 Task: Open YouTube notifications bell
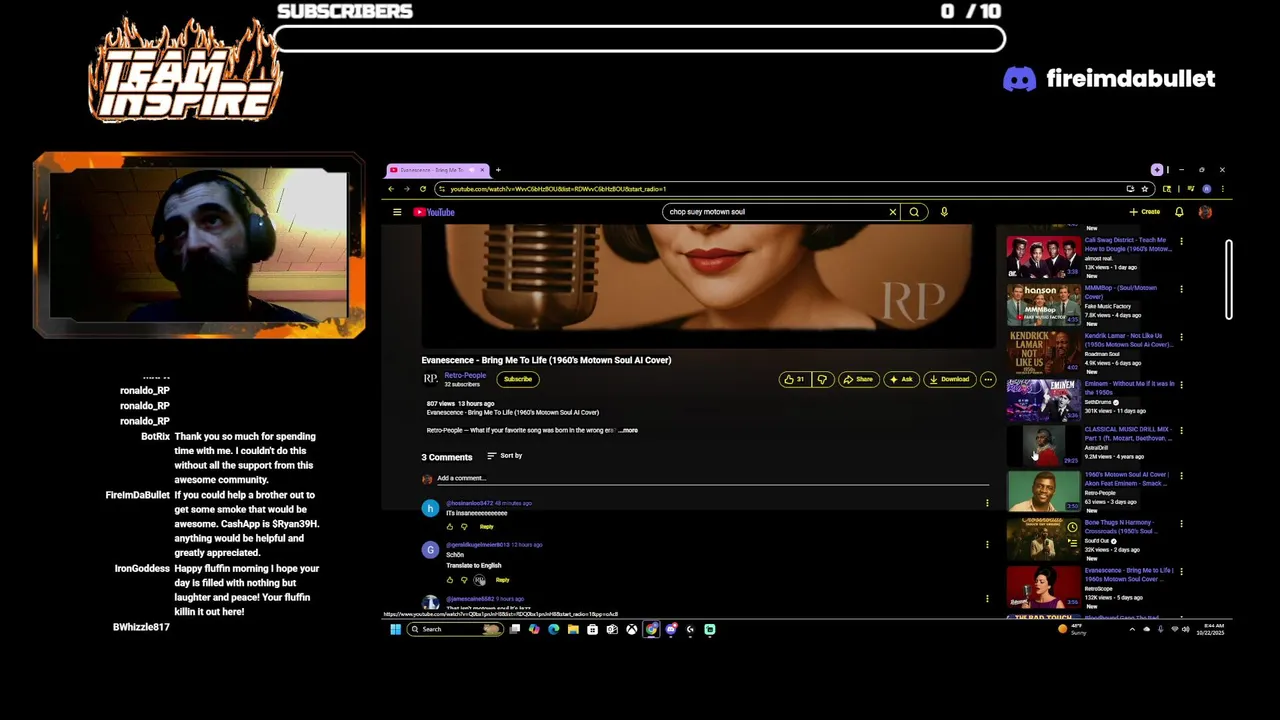1179,212
